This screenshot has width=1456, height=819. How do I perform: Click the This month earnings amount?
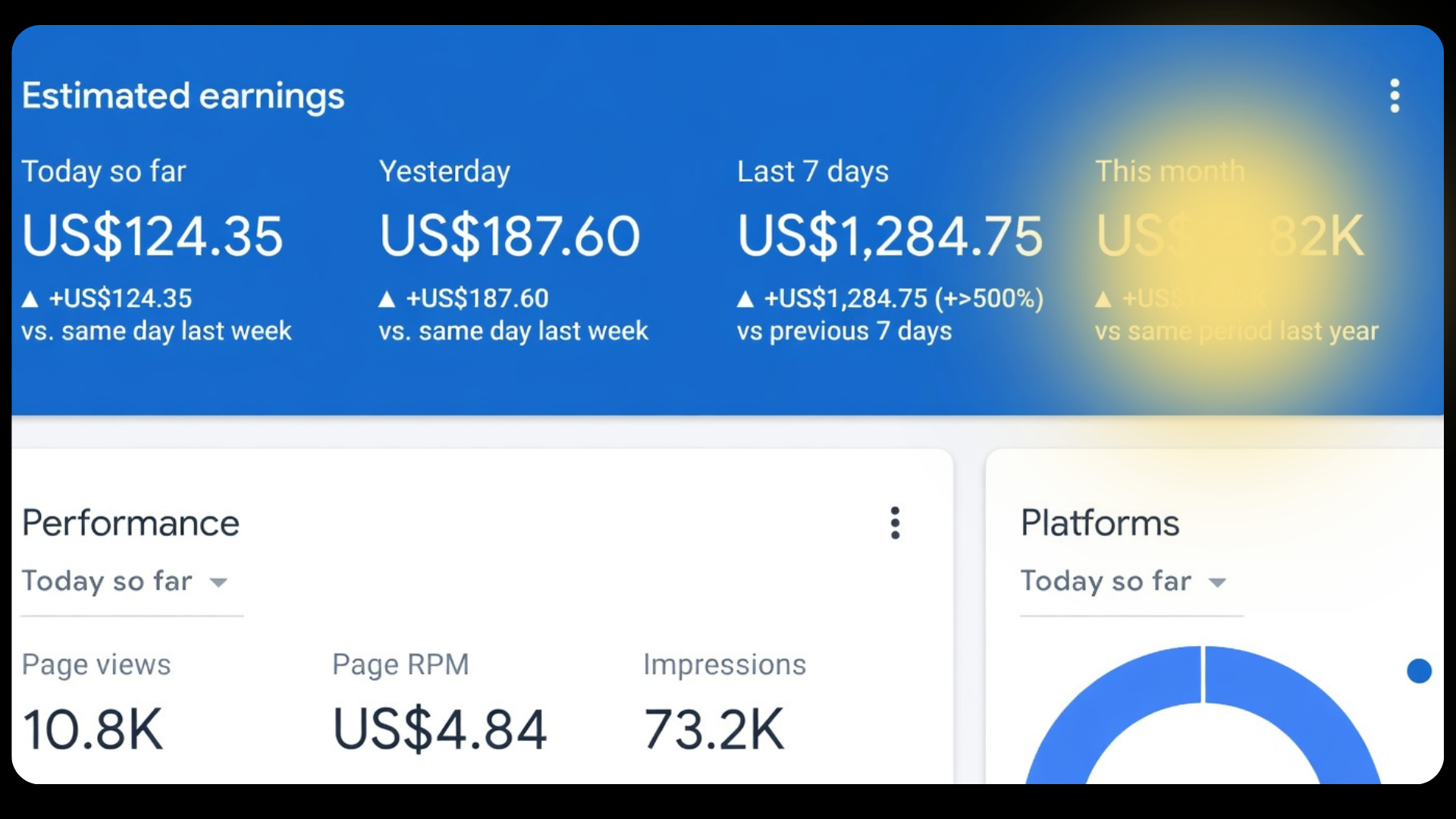[1229, 236]
